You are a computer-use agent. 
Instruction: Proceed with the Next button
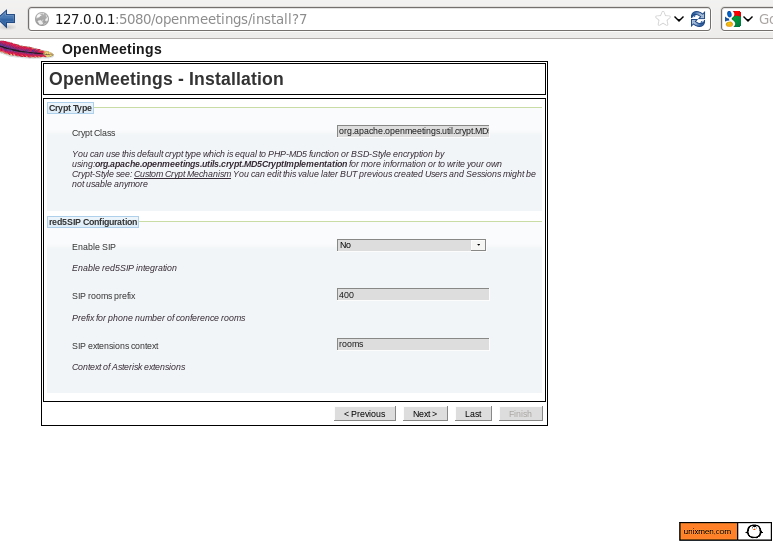[425, 414]
